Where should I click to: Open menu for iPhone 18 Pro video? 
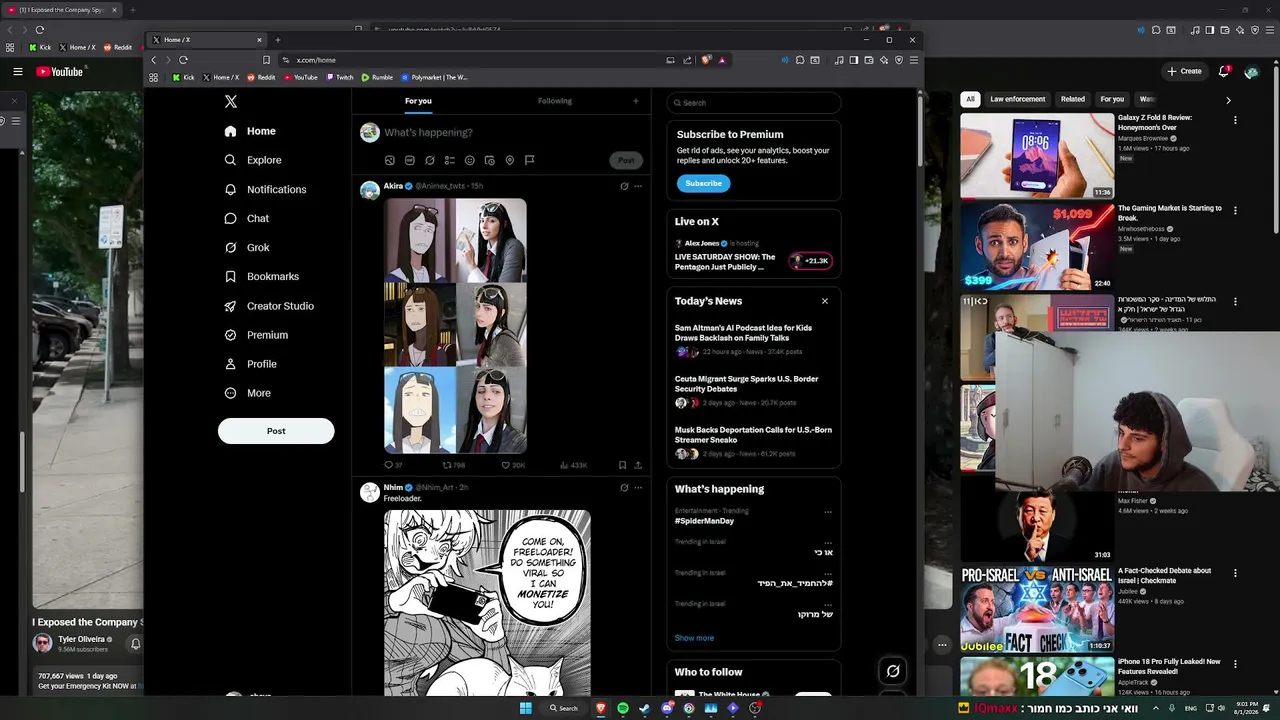coord(1235,664)
